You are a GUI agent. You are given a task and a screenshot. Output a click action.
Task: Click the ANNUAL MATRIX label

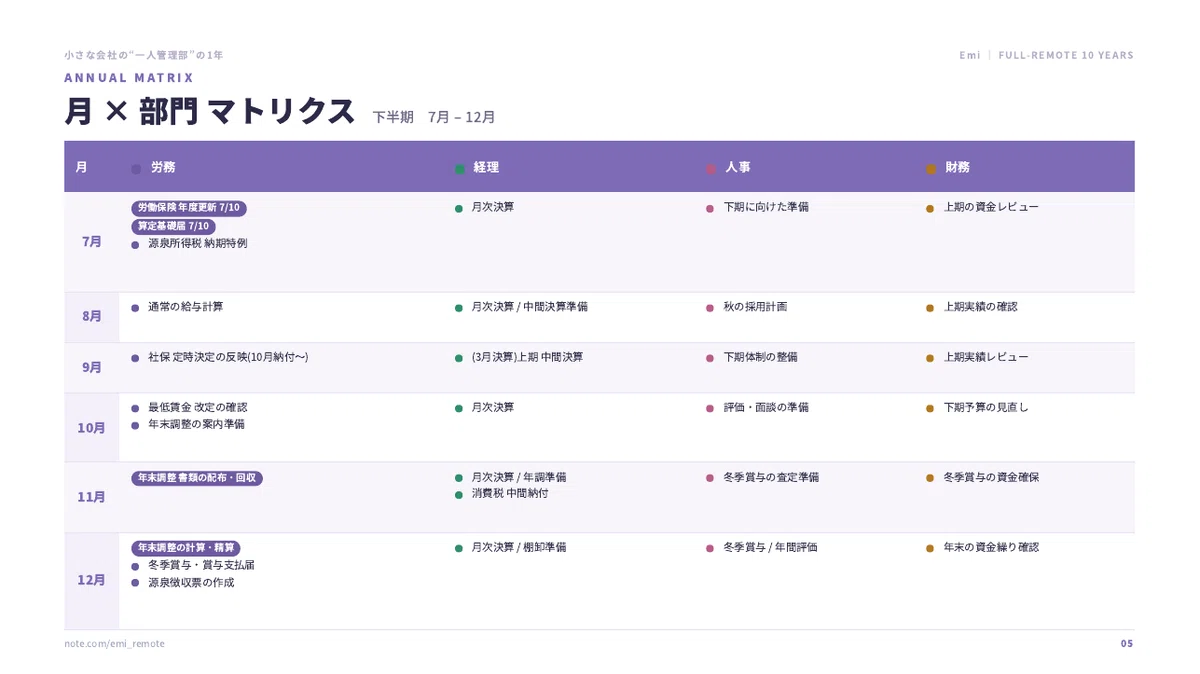[x=129, y=78]
